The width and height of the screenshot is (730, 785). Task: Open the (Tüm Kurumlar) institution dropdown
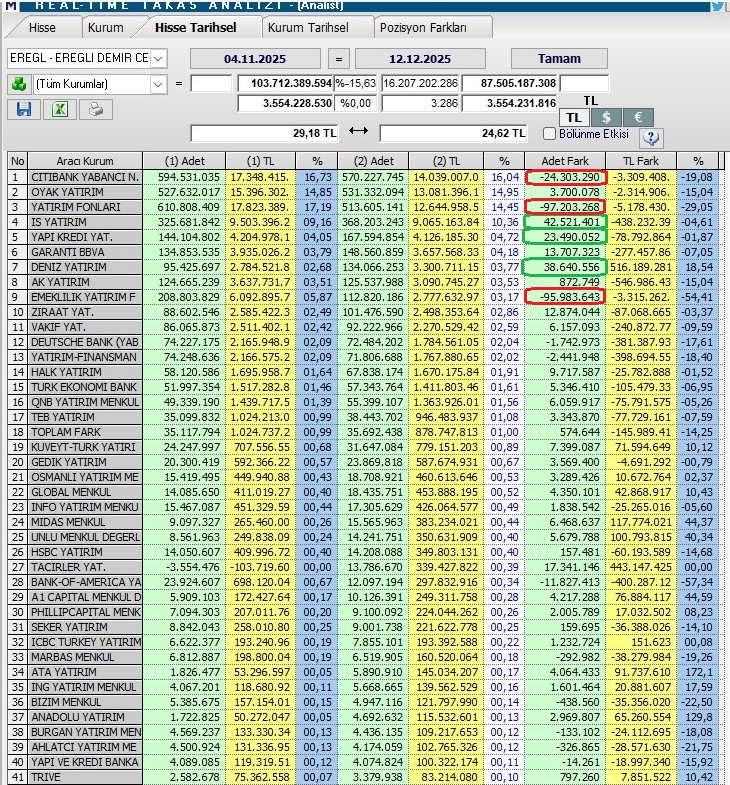[x=158, y=84]
